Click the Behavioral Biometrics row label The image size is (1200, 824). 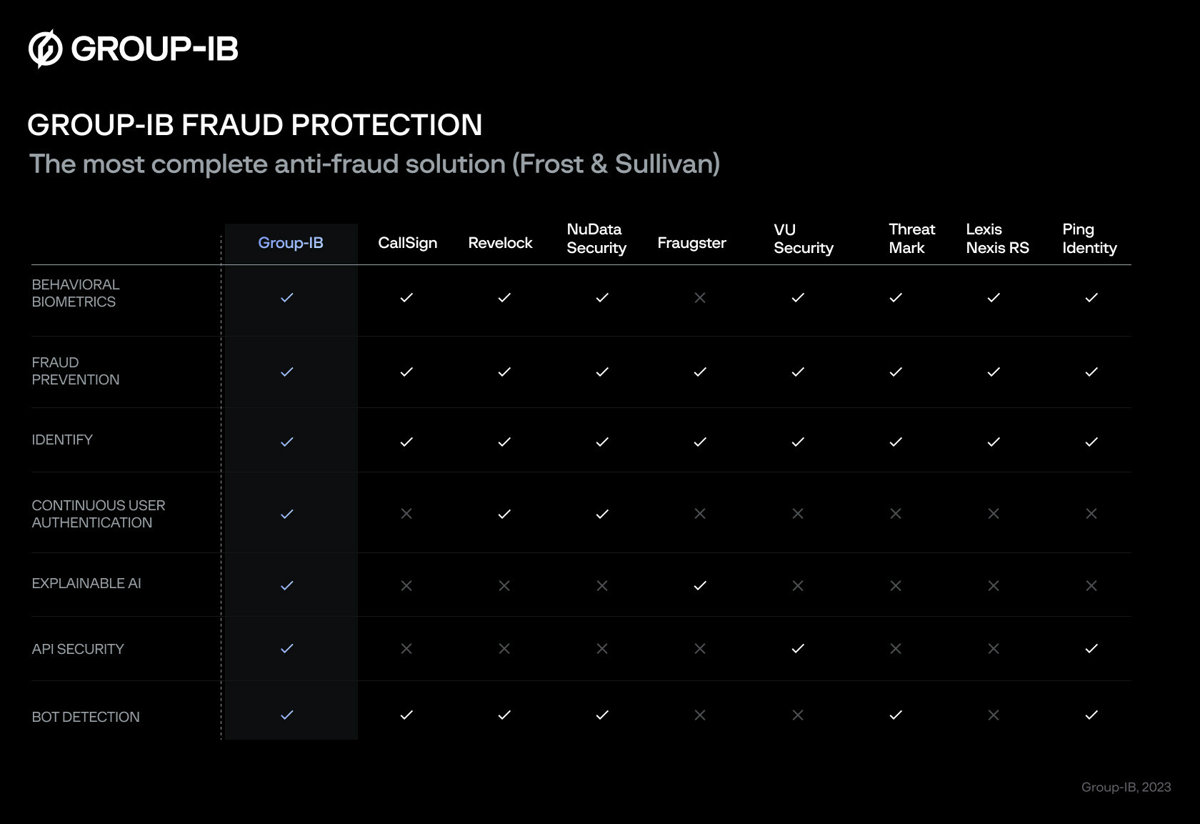[x=76, y=293]
